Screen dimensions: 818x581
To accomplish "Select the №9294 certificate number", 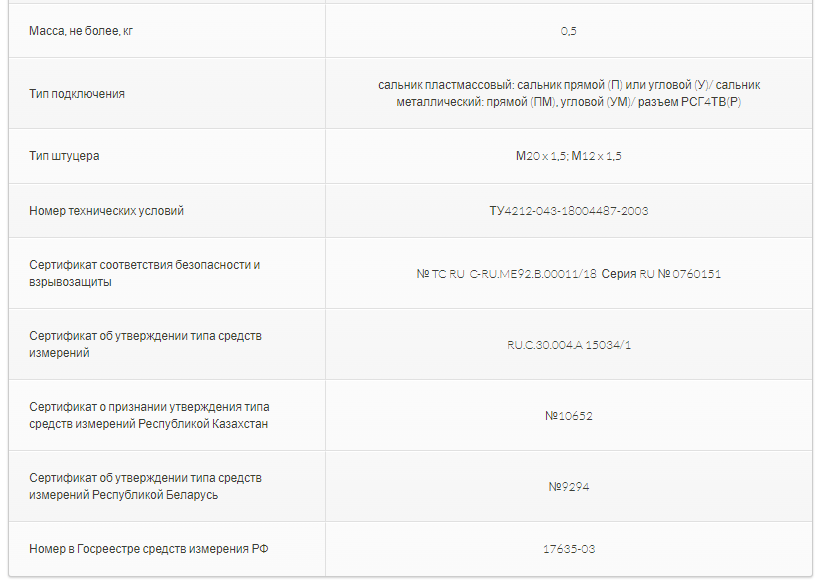I will click(569, 487).
